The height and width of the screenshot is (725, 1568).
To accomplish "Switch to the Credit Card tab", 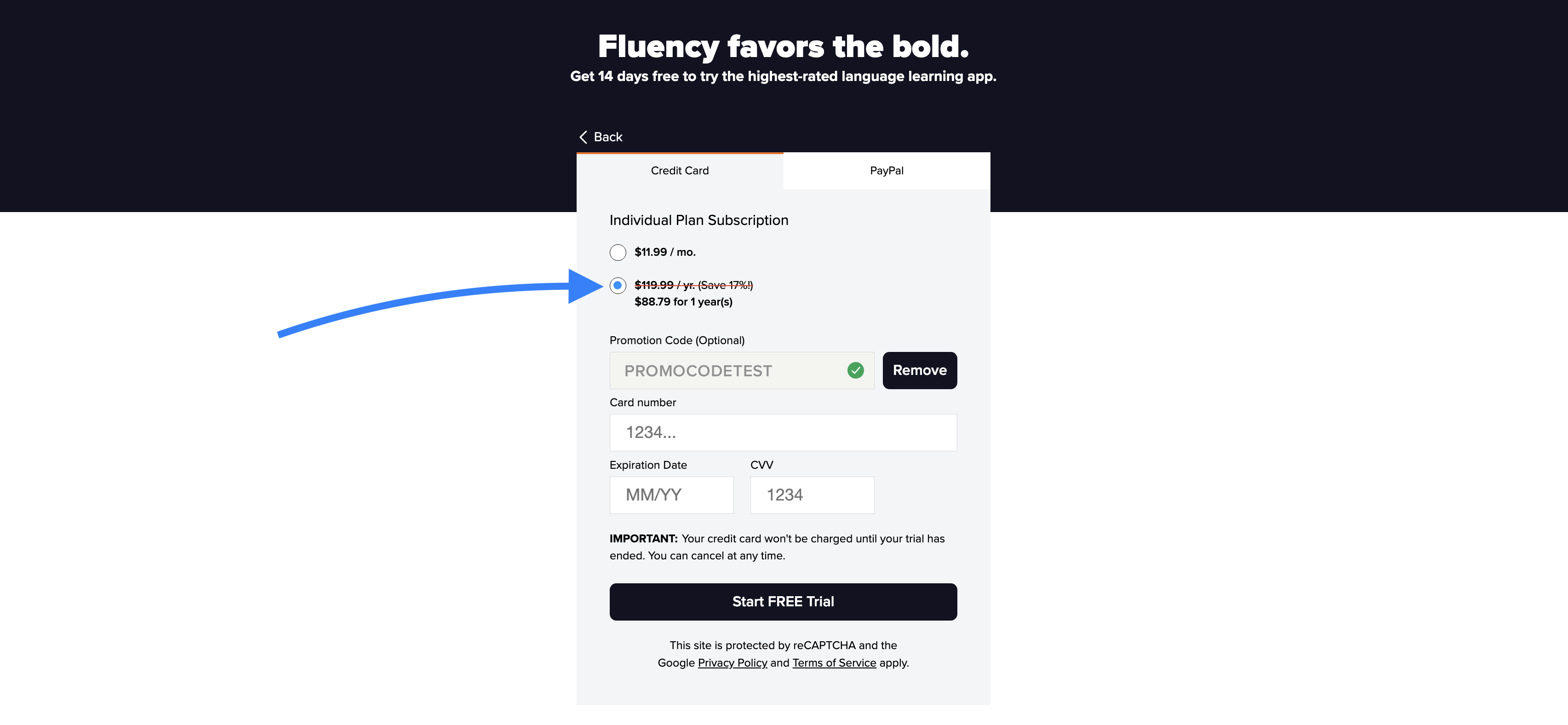I will (679, 171).
